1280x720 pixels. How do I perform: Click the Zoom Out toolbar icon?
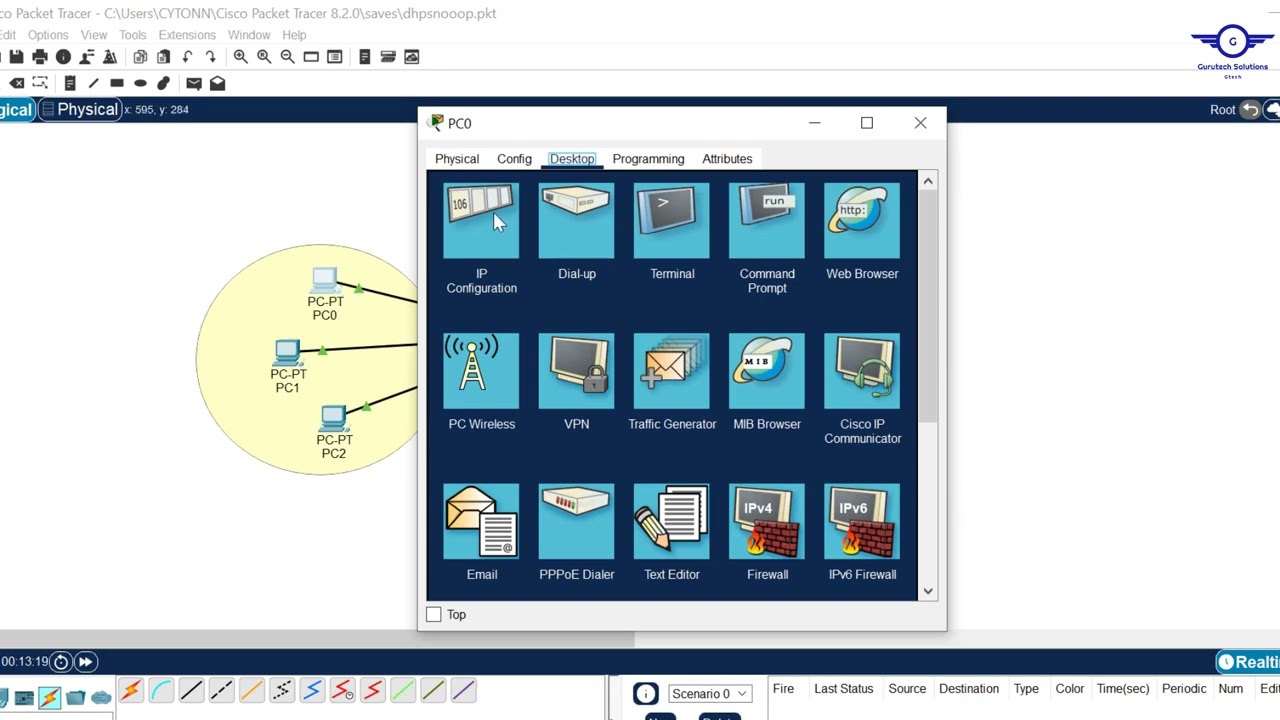click(287, 57)
